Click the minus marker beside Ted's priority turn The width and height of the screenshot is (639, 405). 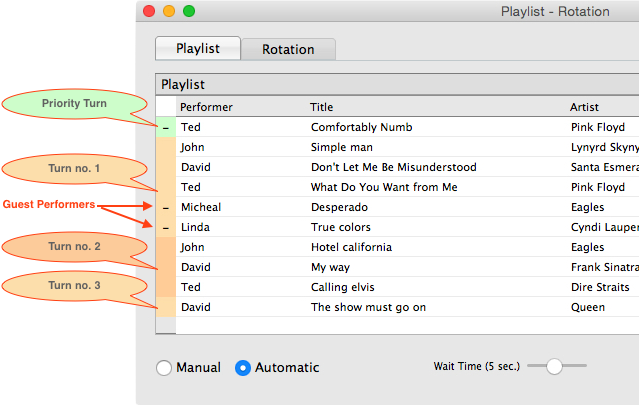tap(166, 128)
